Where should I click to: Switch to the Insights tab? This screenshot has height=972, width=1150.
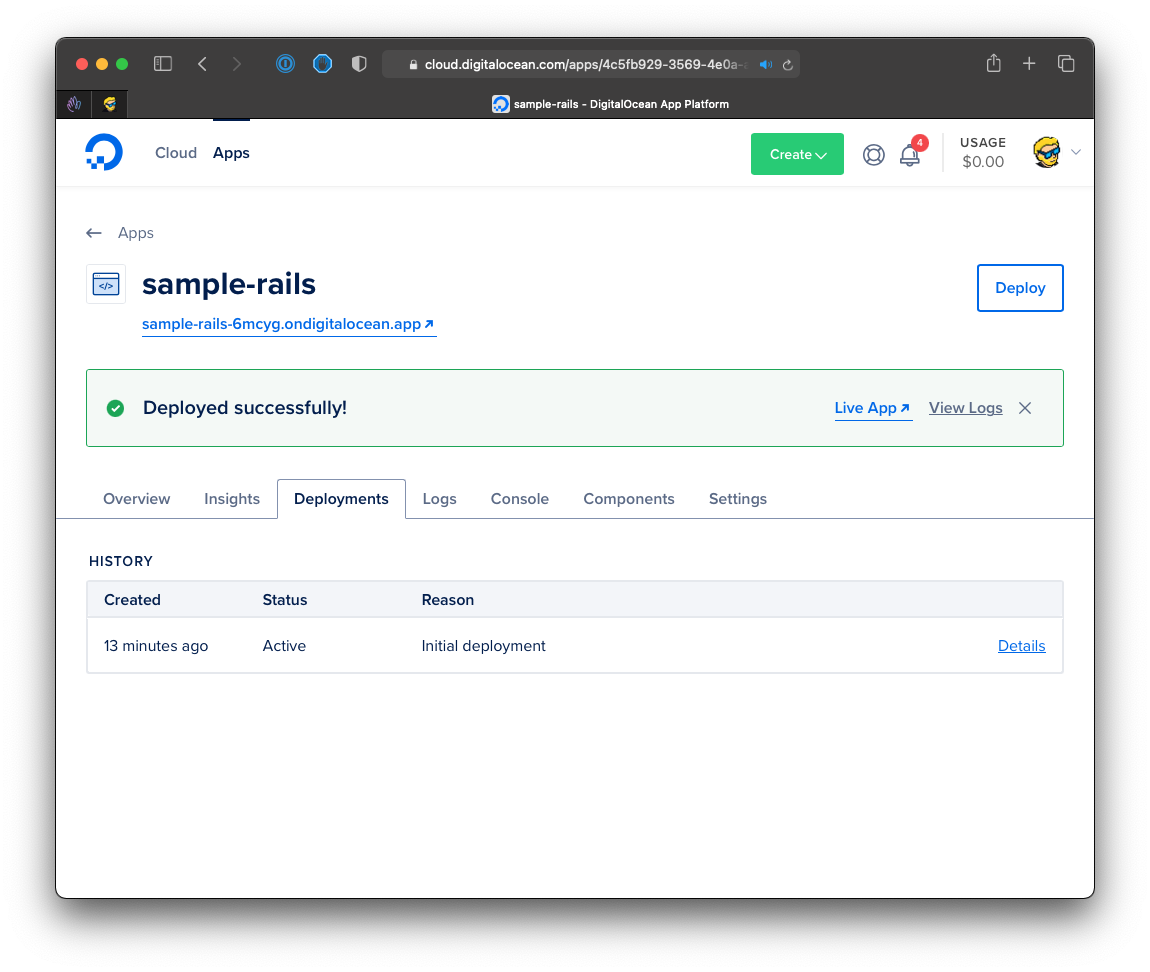(232, 499)
